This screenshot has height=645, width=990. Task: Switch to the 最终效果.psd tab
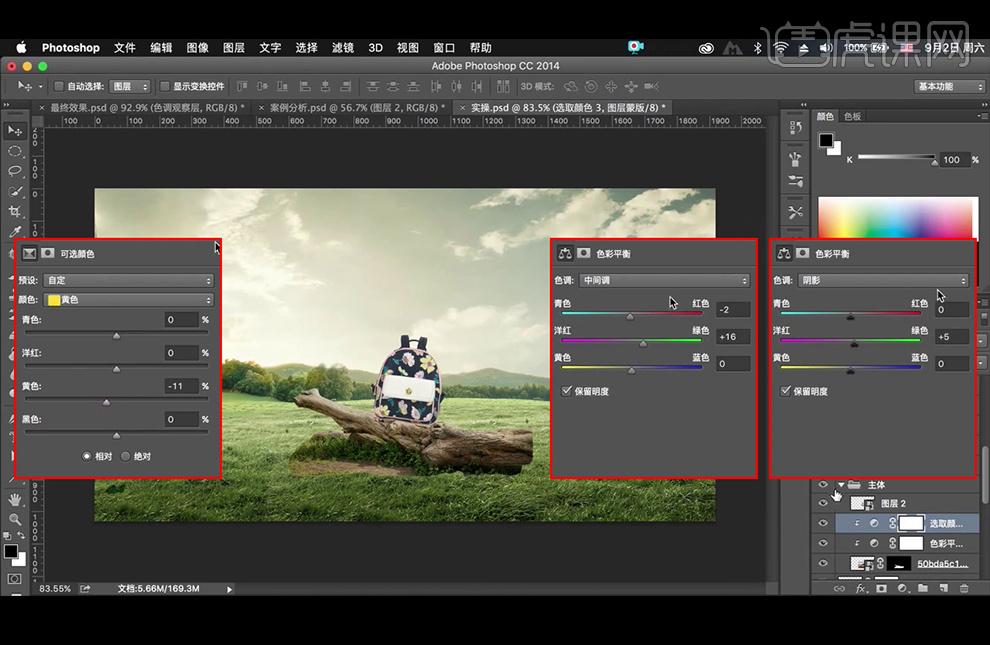point(147,108)
